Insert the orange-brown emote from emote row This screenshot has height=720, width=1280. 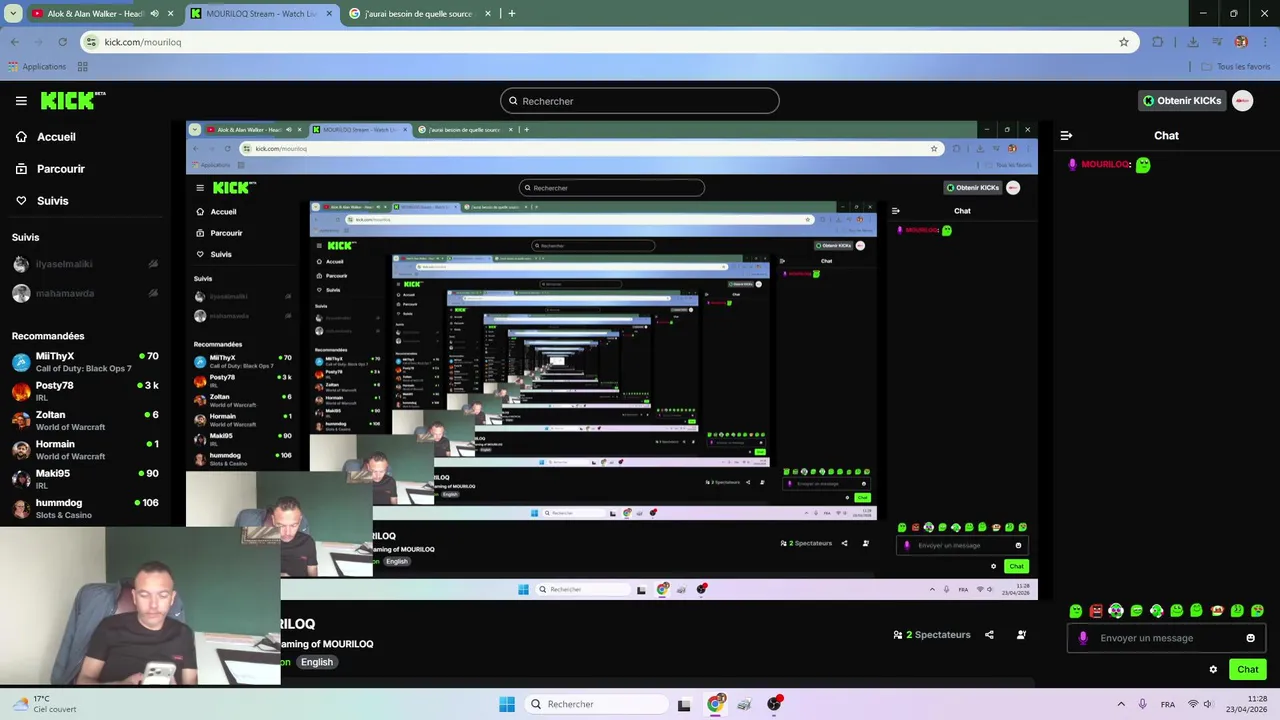pos(1217,611)
